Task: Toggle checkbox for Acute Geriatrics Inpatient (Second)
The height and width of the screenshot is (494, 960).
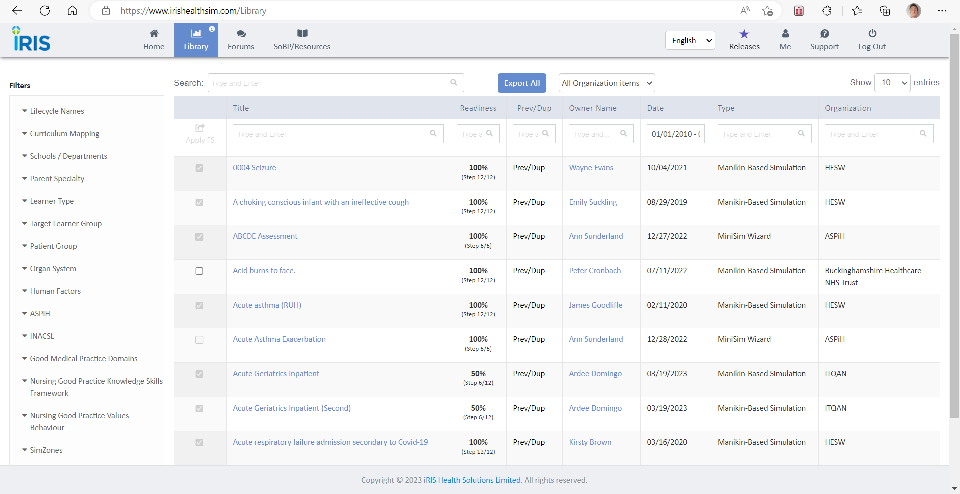Action: point(199,408)
